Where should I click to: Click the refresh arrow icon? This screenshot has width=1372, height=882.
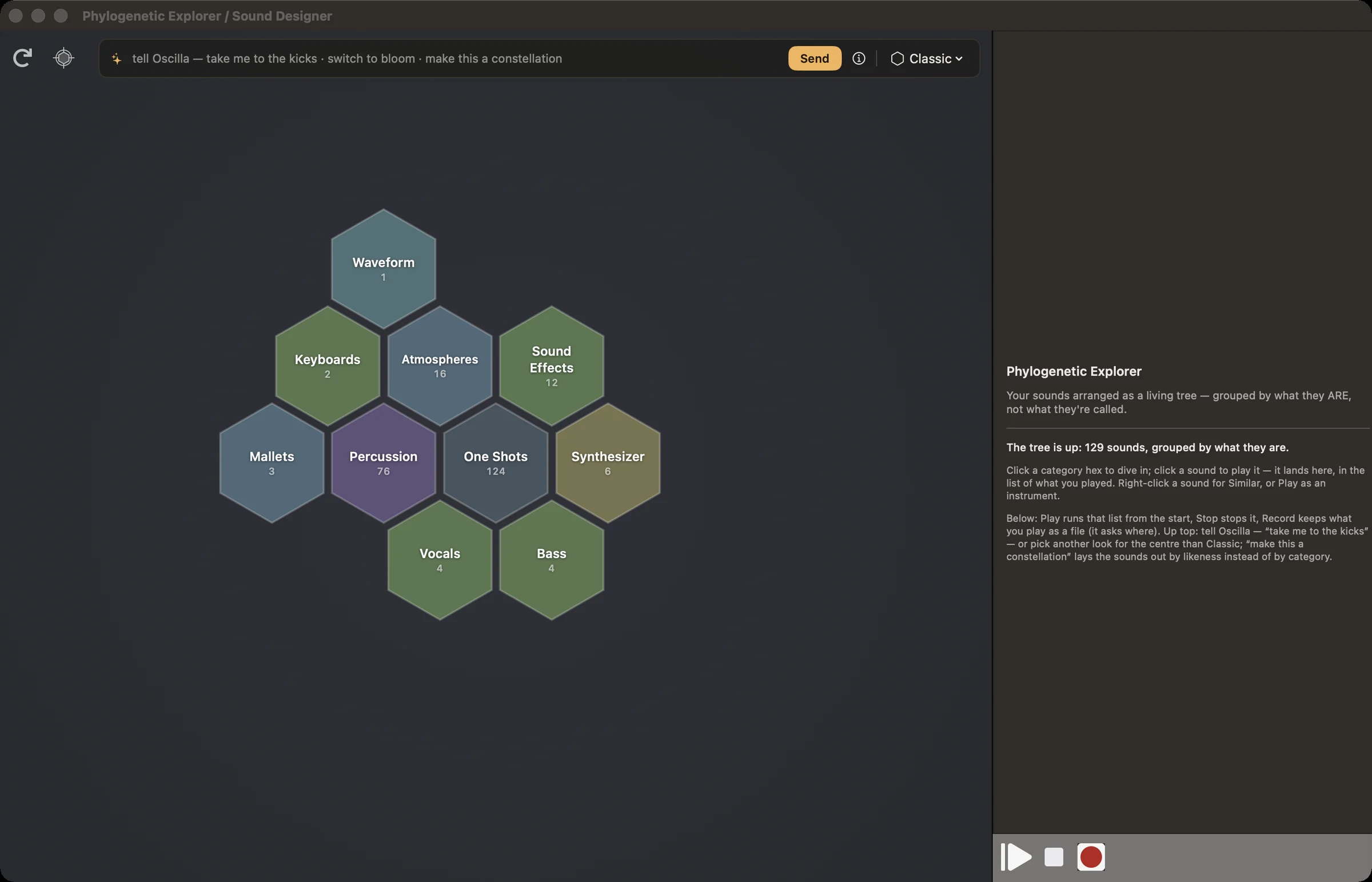(22, 58)
